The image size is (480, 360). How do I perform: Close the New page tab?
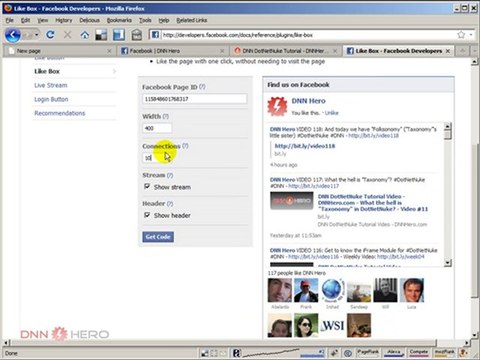[x=109, y=51]
